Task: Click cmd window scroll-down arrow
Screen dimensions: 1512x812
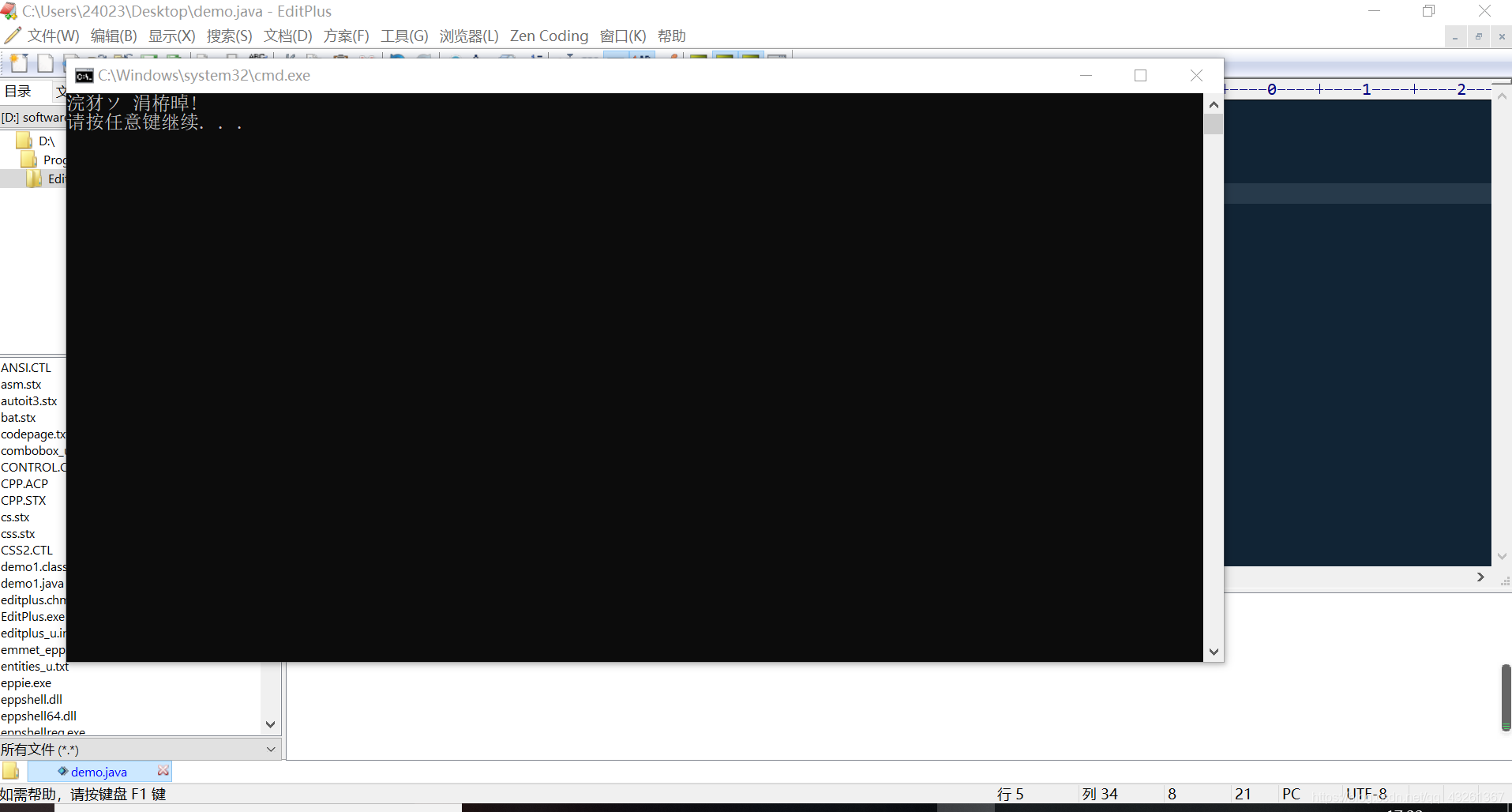Action: click(x=1214, y=652)
